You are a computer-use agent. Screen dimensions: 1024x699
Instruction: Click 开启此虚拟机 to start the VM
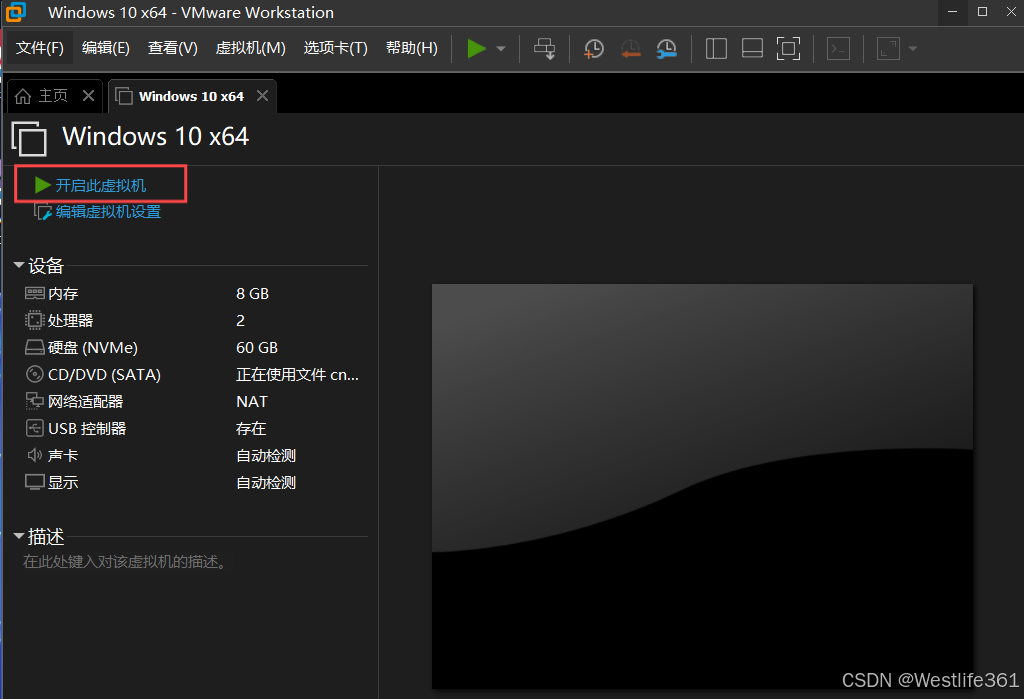100,184
